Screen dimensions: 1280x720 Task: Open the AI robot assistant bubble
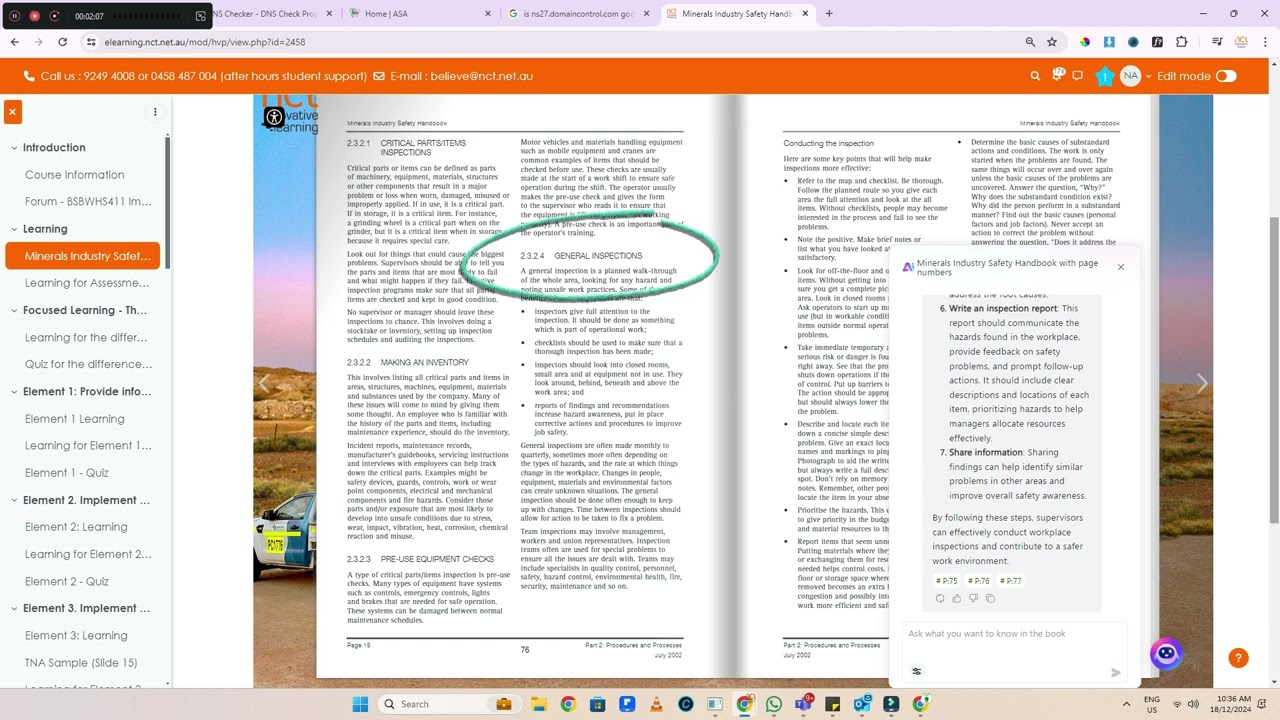click(x=1166, y=655)
